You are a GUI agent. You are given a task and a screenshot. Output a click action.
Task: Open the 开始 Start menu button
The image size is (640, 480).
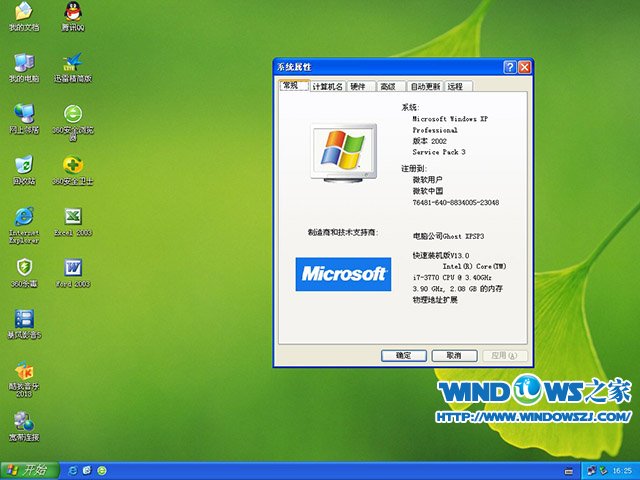coord(29,471)
